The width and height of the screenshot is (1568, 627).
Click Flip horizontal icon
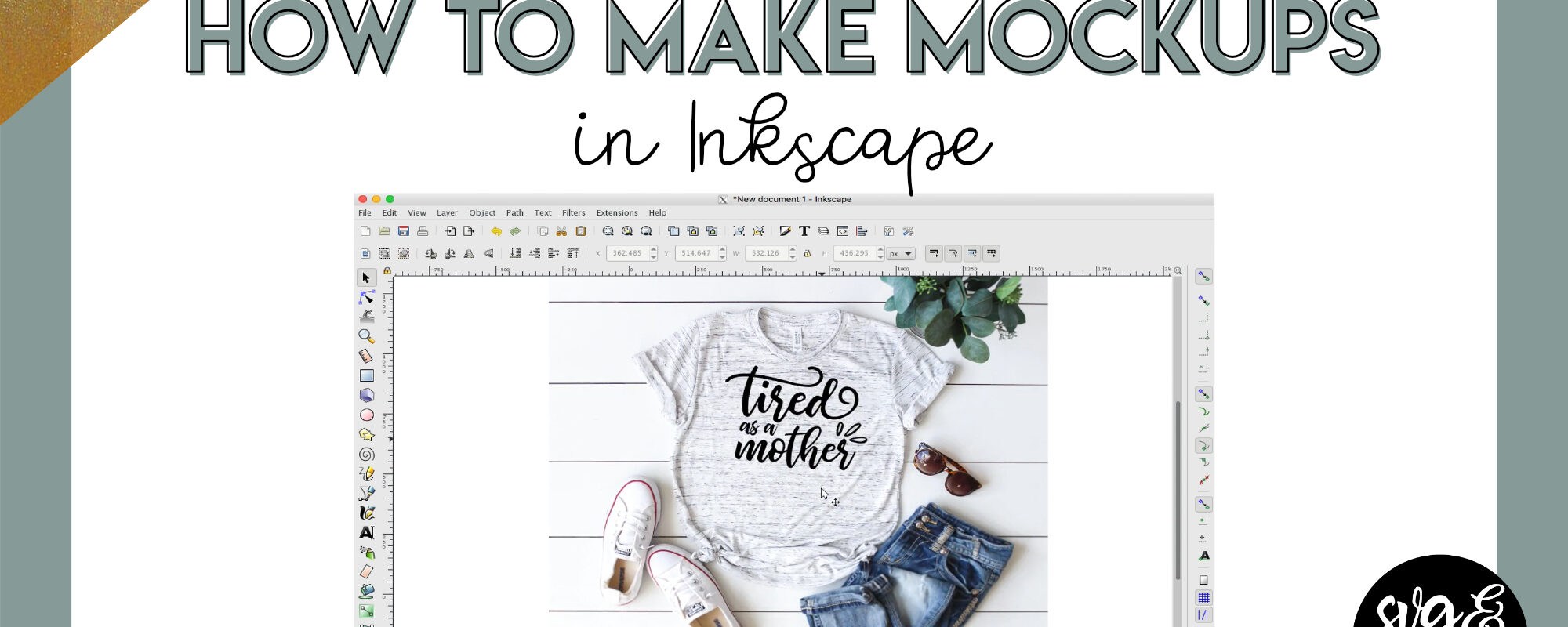pyautogui.click(x=469, y=253)
